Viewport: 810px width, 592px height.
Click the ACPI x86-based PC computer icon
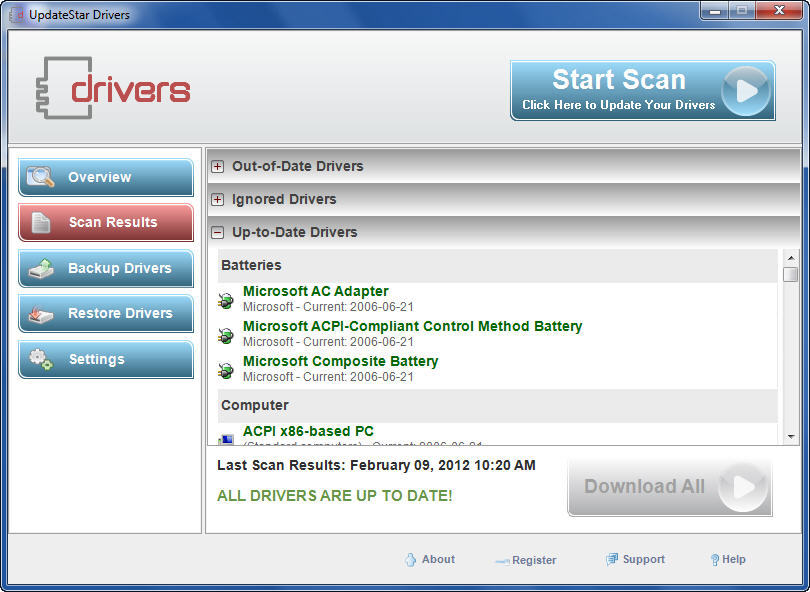(x=226, y=440)
